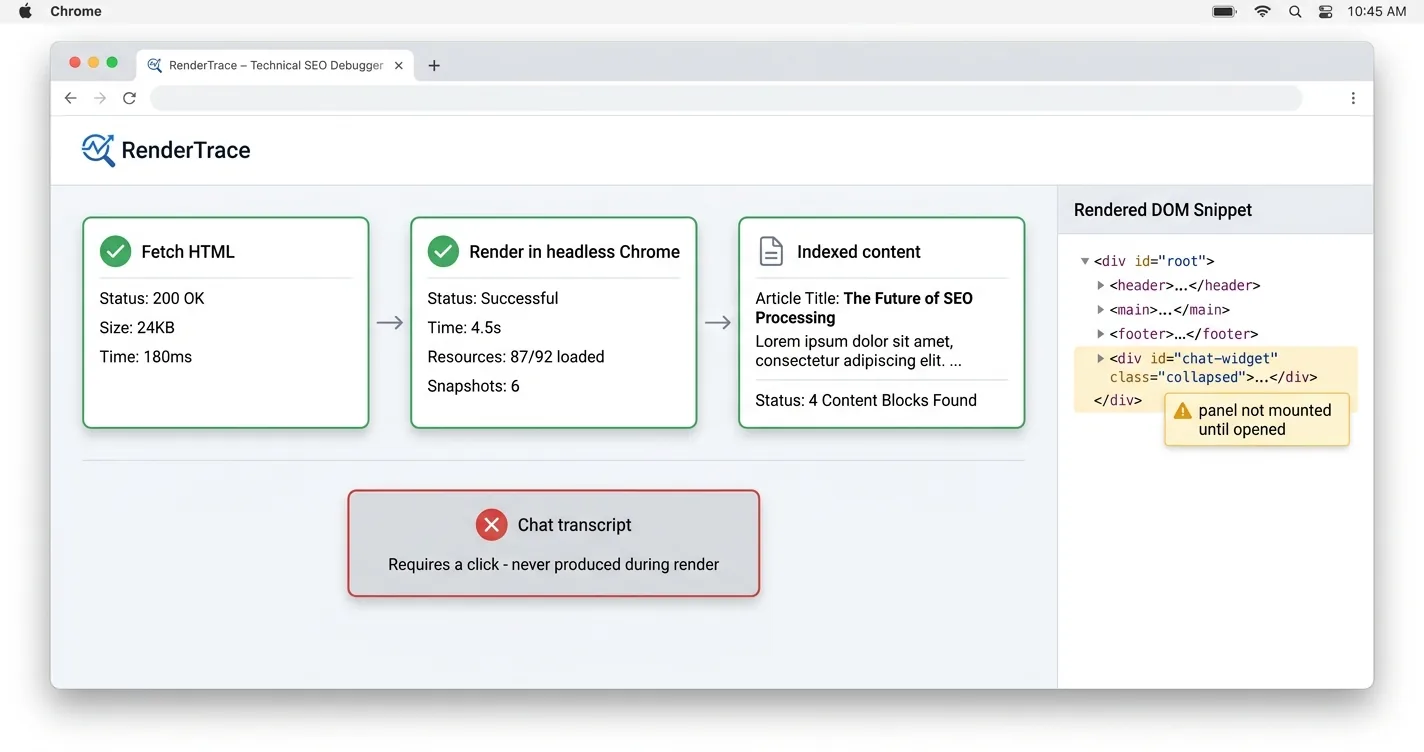
Task: Click the RenderTrace brand name
Action: click(x=186, y=150)
